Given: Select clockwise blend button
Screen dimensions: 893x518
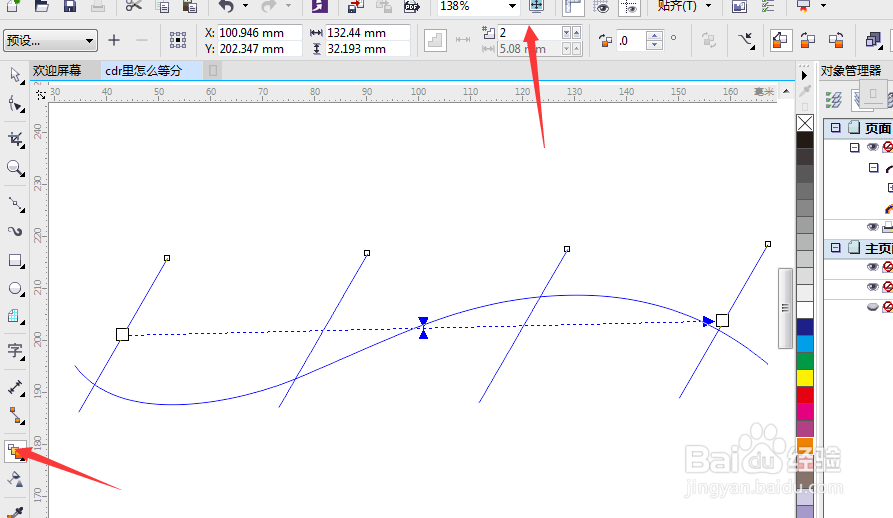Looking at the screenshot, I should point(808,40).
